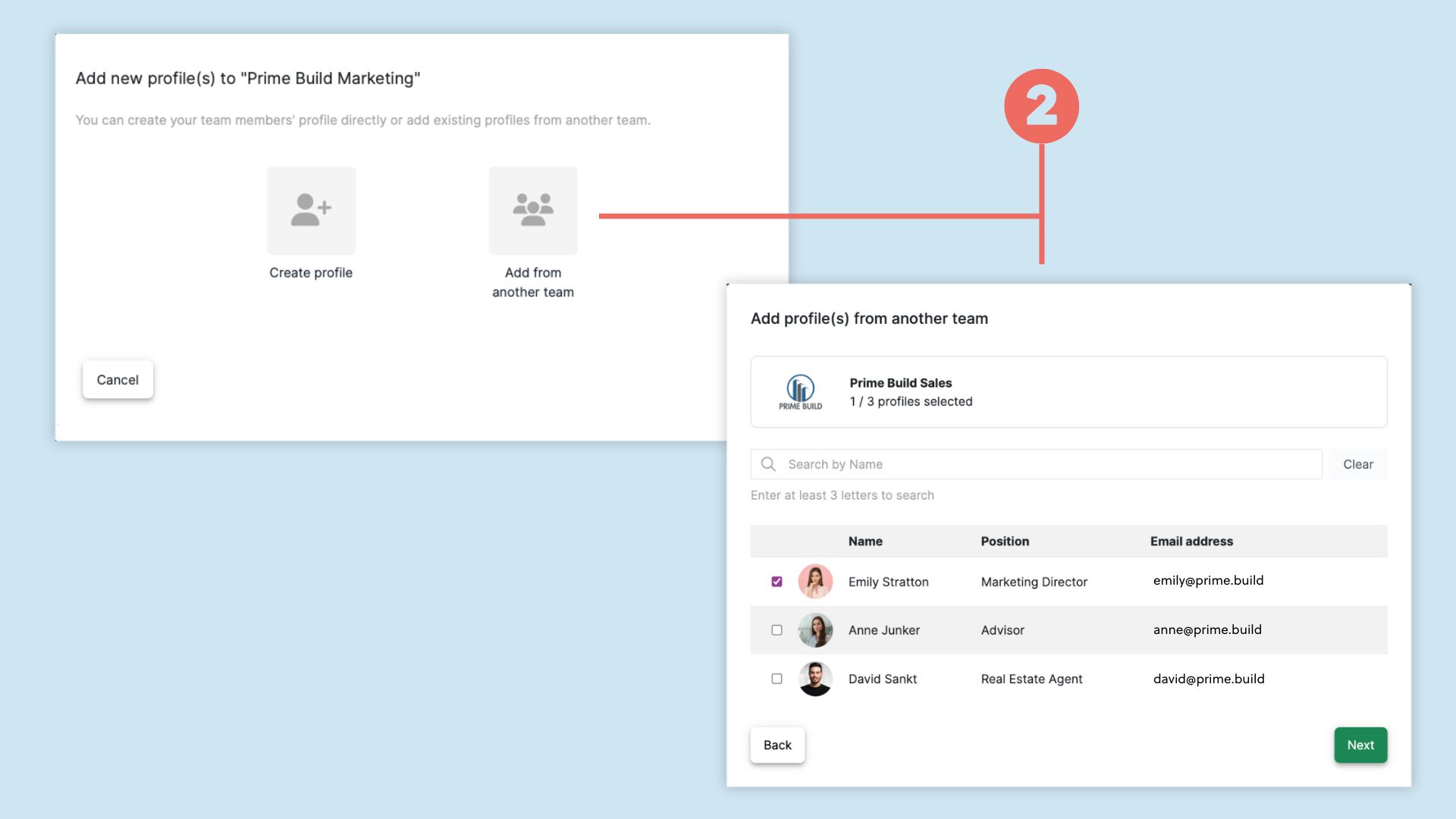Click the Prime Build logo in team card
The width and height of the screenshot is (1456, 819).
point(800,392)
